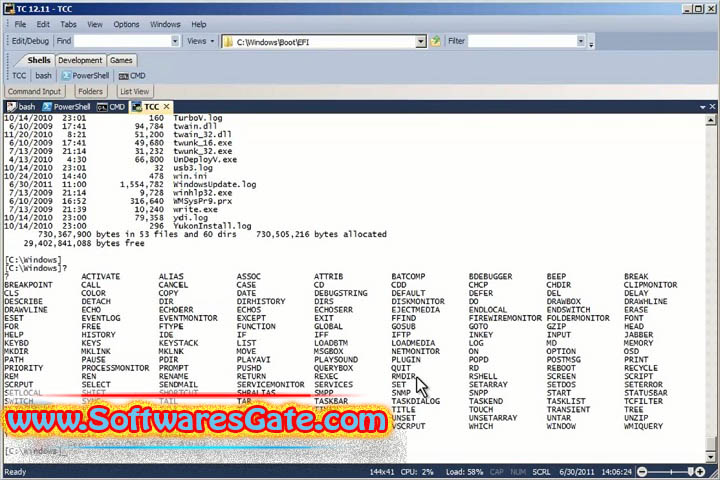Screen dimensions: 720x480
Task: Toggle the Folders pane
Action: 90,91
